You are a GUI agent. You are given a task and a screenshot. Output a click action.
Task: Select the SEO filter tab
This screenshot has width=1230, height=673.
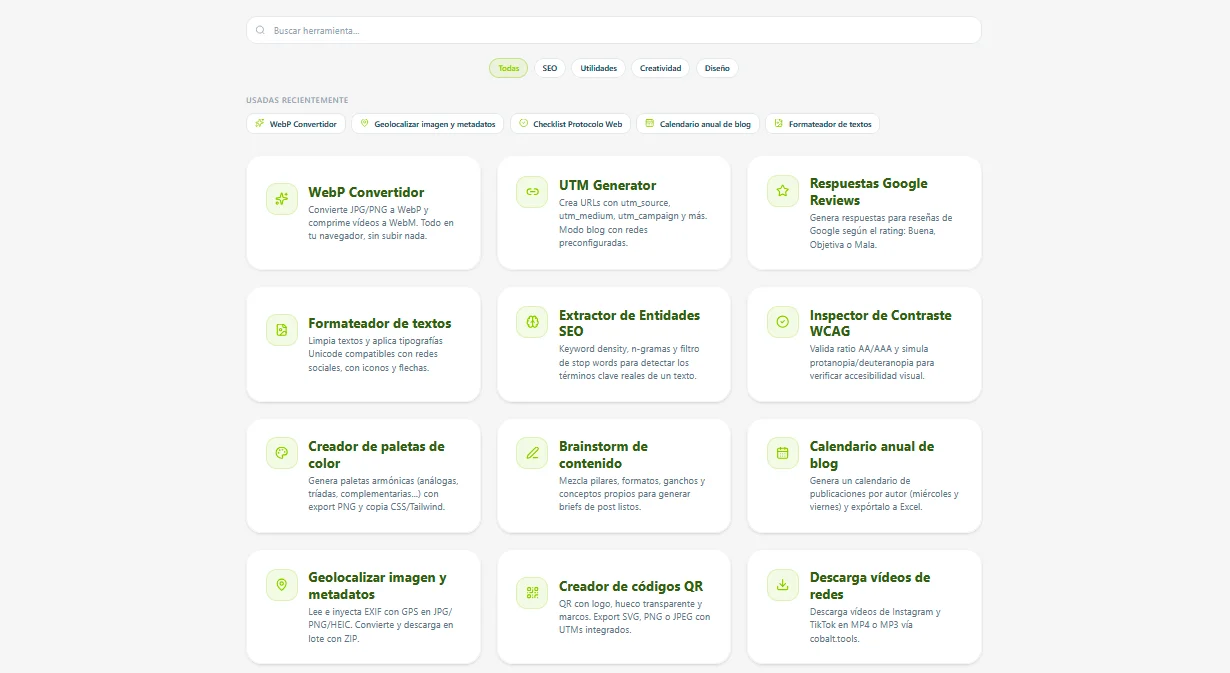point(550,68)
